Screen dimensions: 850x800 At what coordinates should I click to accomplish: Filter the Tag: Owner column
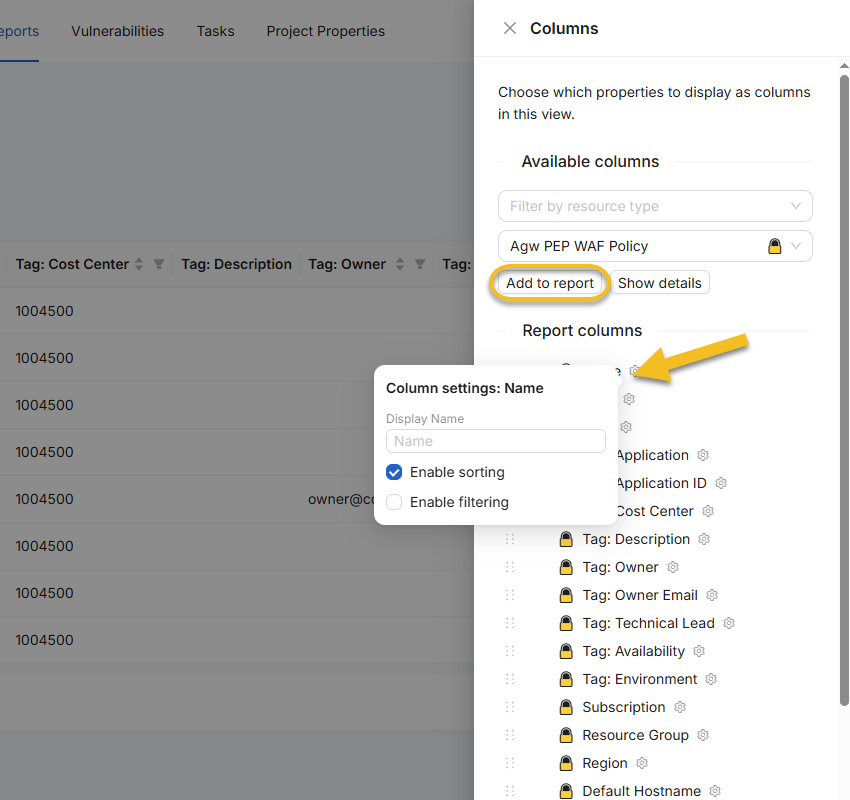420,264
